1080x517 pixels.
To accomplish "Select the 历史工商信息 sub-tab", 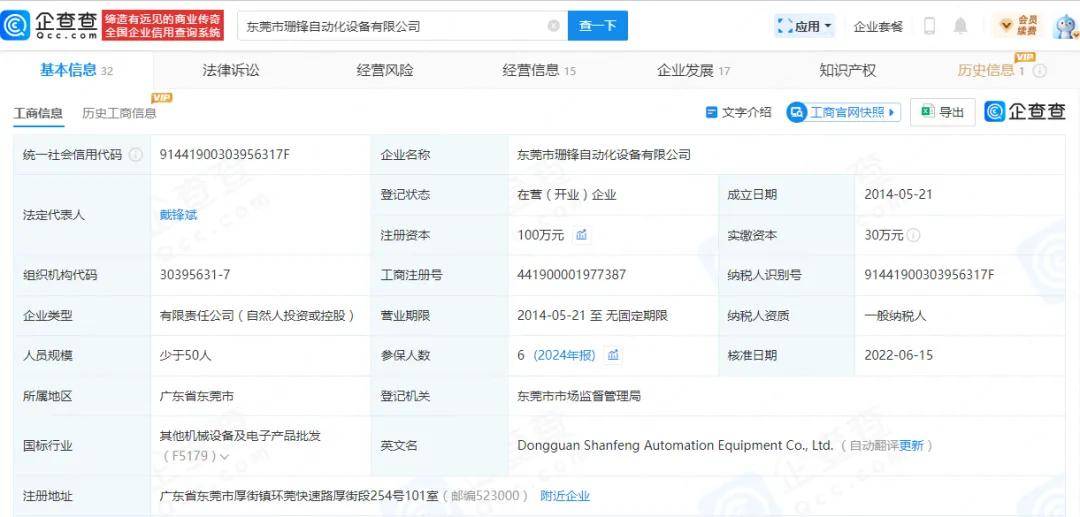I will [x=119, y=113].
